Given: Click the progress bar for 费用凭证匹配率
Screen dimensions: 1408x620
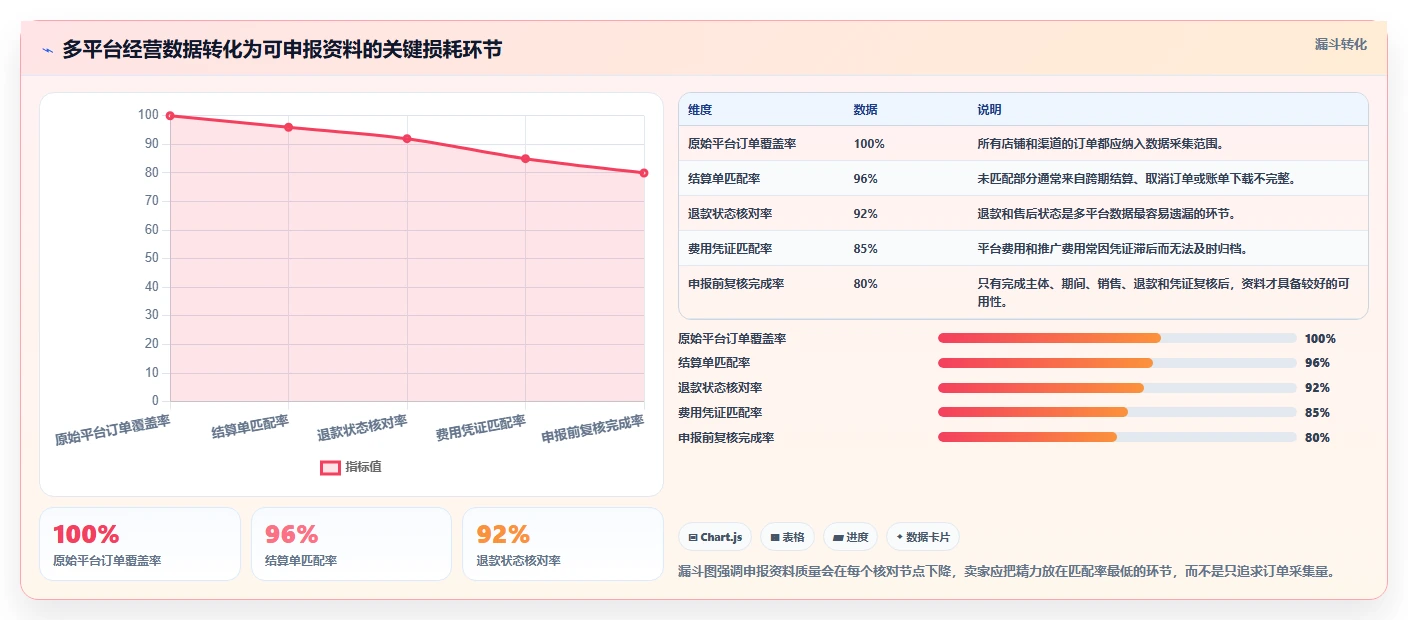Looking at the screenshot, I should point(1117,412).
